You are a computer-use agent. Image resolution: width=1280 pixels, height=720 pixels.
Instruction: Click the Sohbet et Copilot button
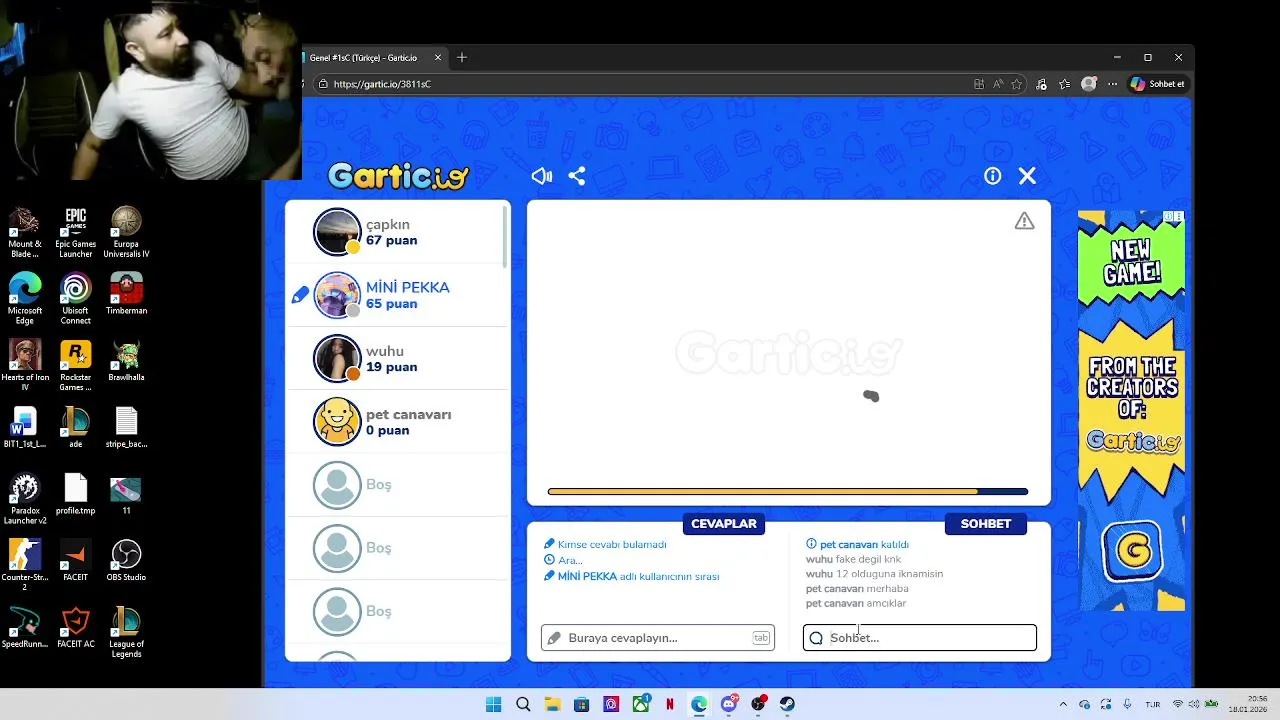point(1157,84)
